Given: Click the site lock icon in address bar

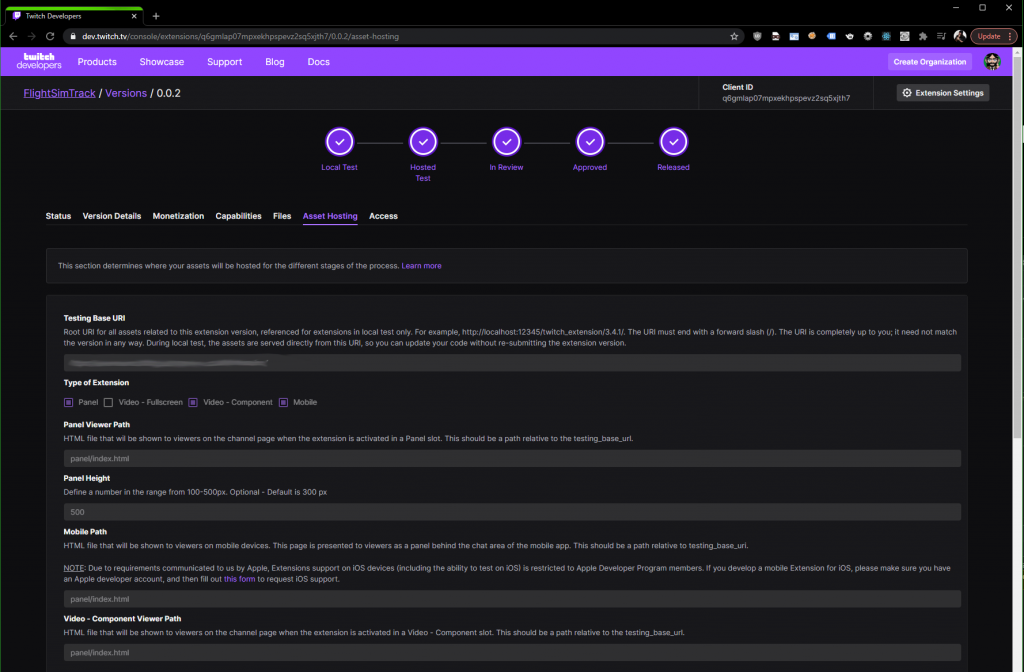Looking at the screenshot, I should click(x=73, y=37).
